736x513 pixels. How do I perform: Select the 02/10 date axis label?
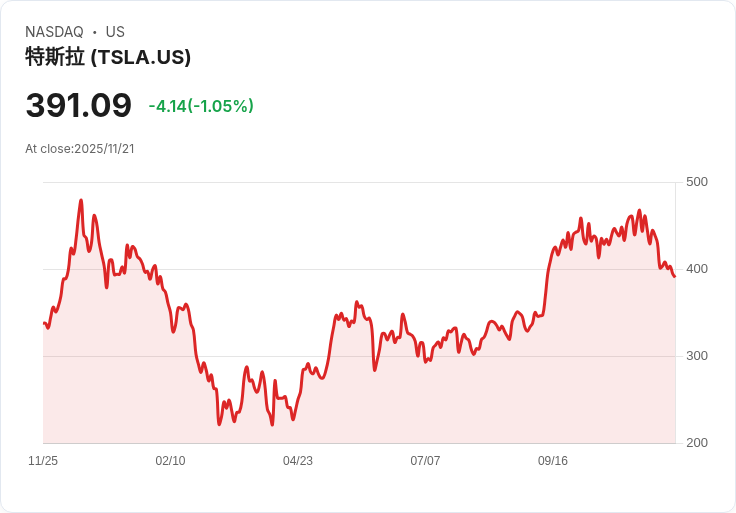(170, 461)
